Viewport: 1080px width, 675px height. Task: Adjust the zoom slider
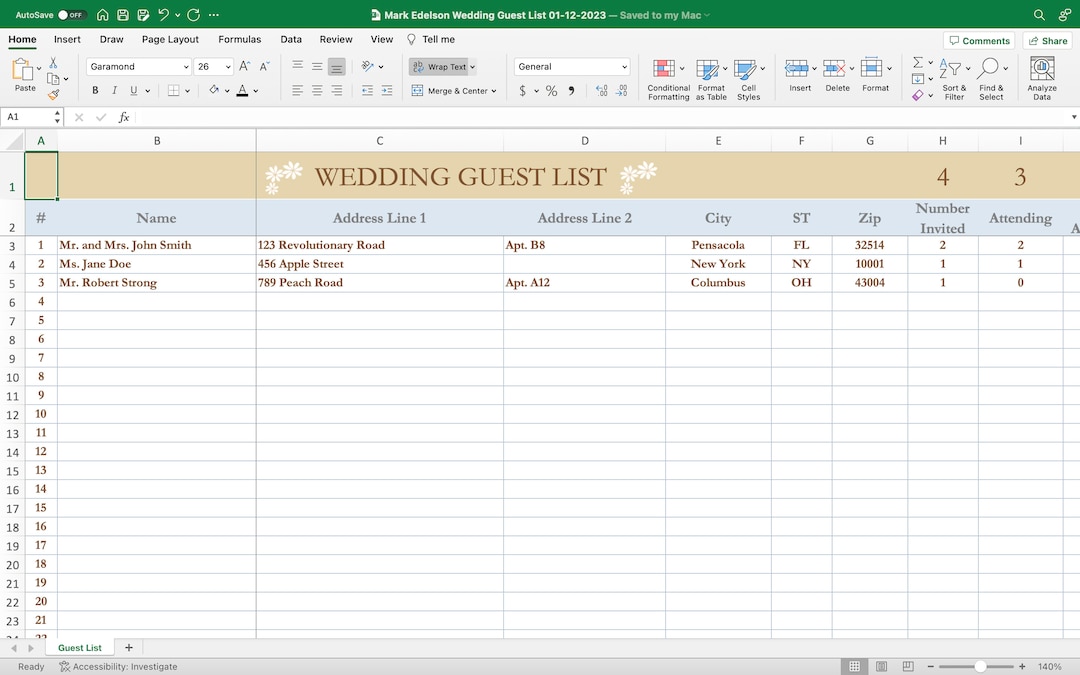(x=977, y=666)
